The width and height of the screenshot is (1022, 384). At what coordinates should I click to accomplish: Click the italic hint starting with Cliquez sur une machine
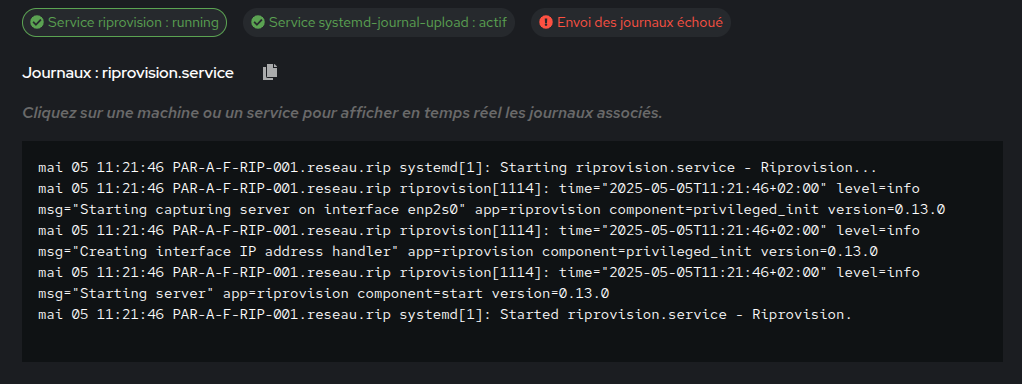point(342,113)
